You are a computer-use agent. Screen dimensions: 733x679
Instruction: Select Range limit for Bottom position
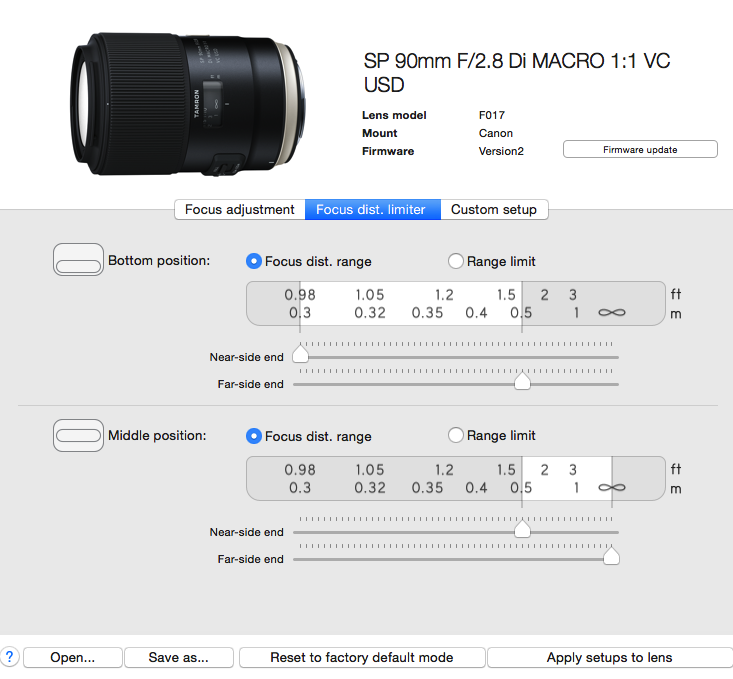492,261
